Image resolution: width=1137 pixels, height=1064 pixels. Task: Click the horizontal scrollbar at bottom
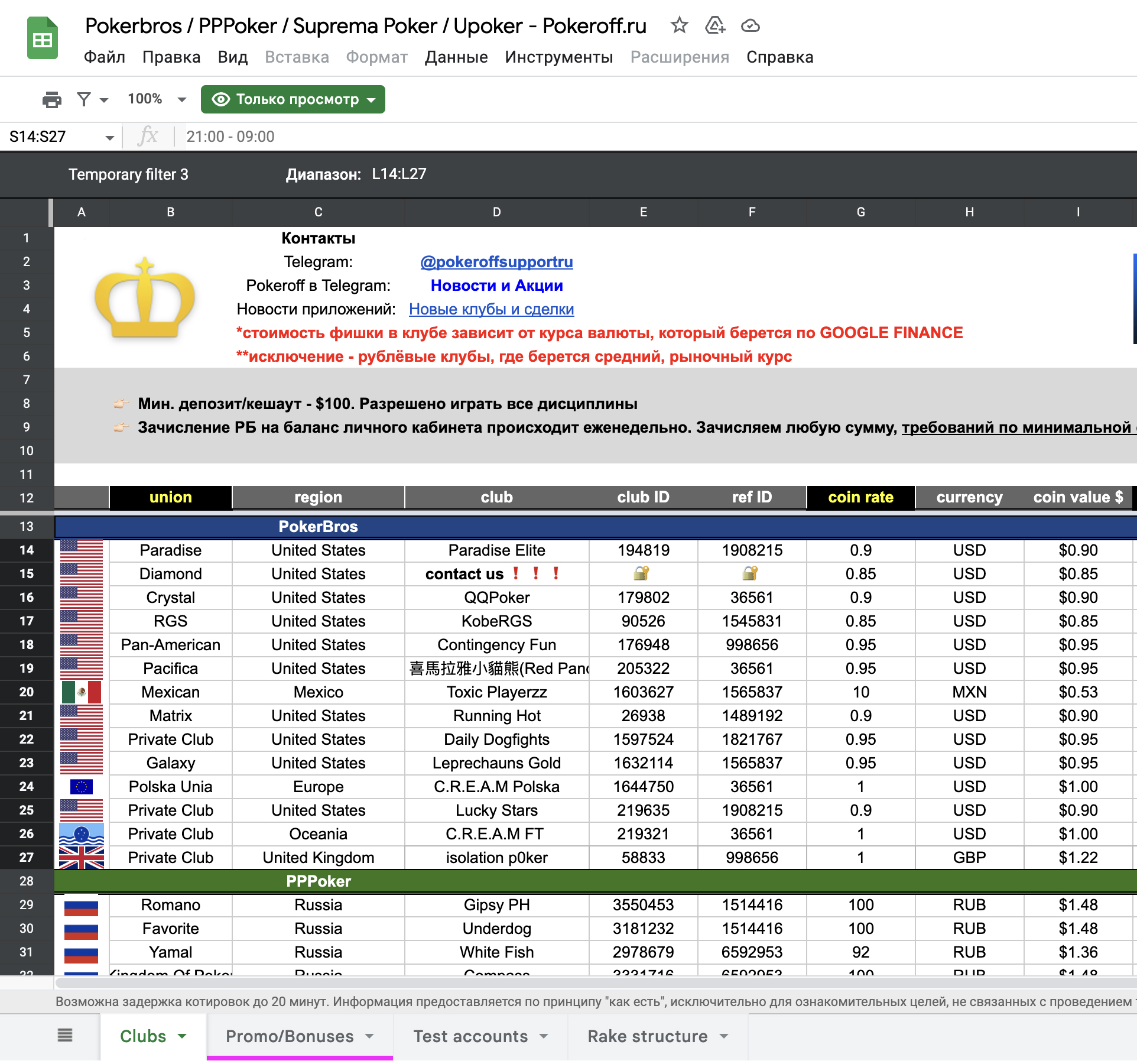click(591, 982)
